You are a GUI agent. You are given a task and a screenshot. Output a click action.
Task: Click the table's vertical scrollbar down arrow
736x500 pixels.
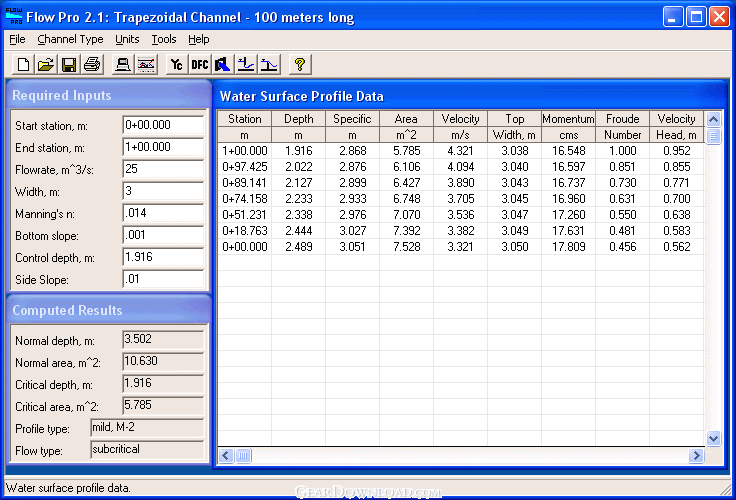[x=713, y=438]
